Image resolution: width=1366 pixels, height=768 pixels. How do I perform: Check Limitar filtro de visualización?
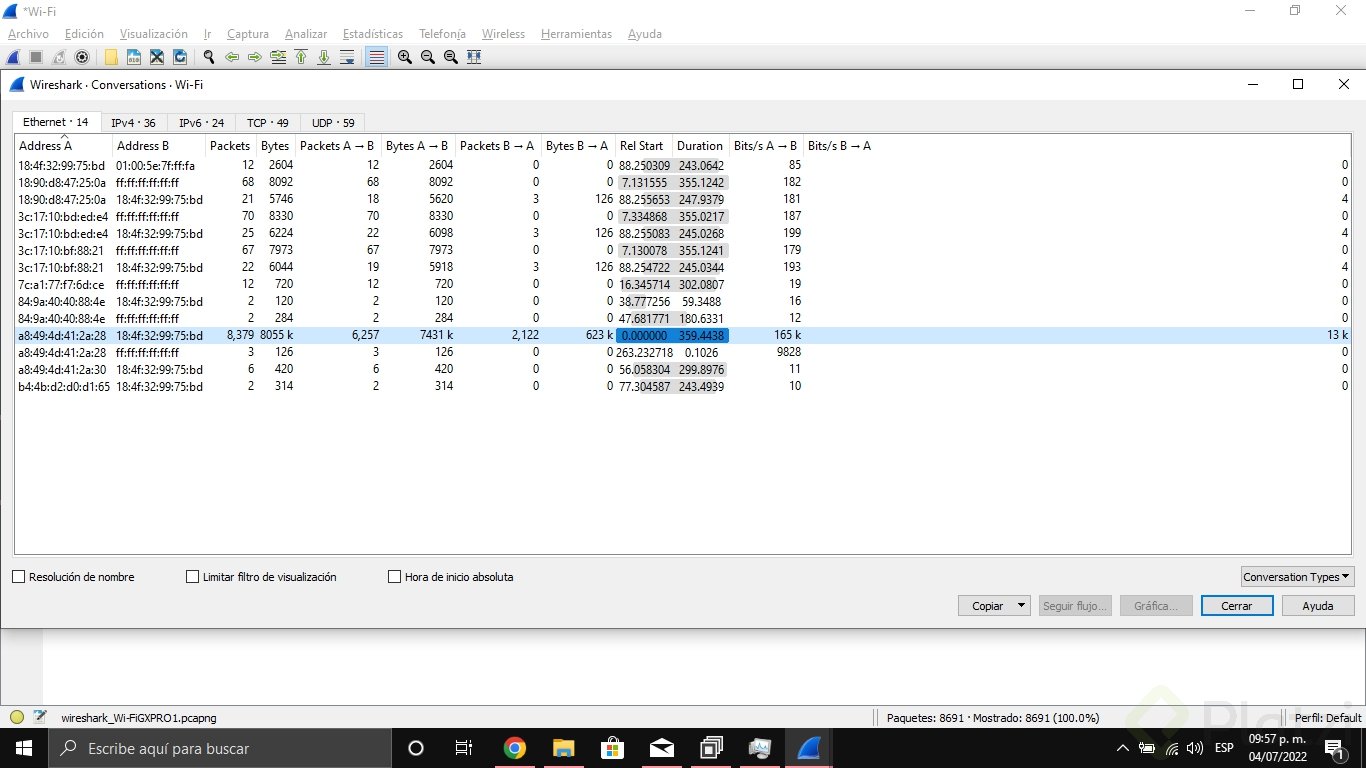(x=193, y=577)
